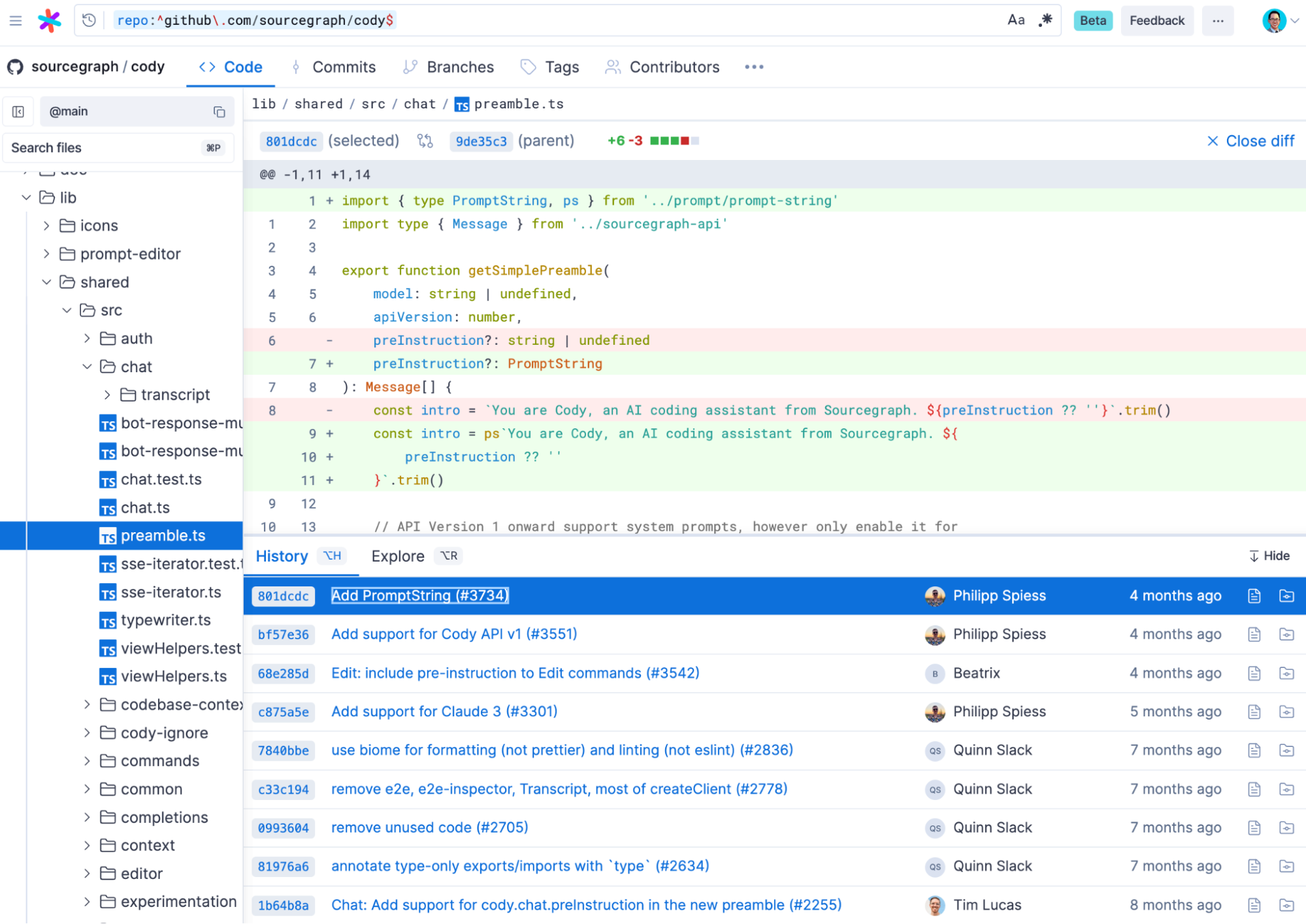Open commit remove unused code (#2705)

click(x=429, y=828)
